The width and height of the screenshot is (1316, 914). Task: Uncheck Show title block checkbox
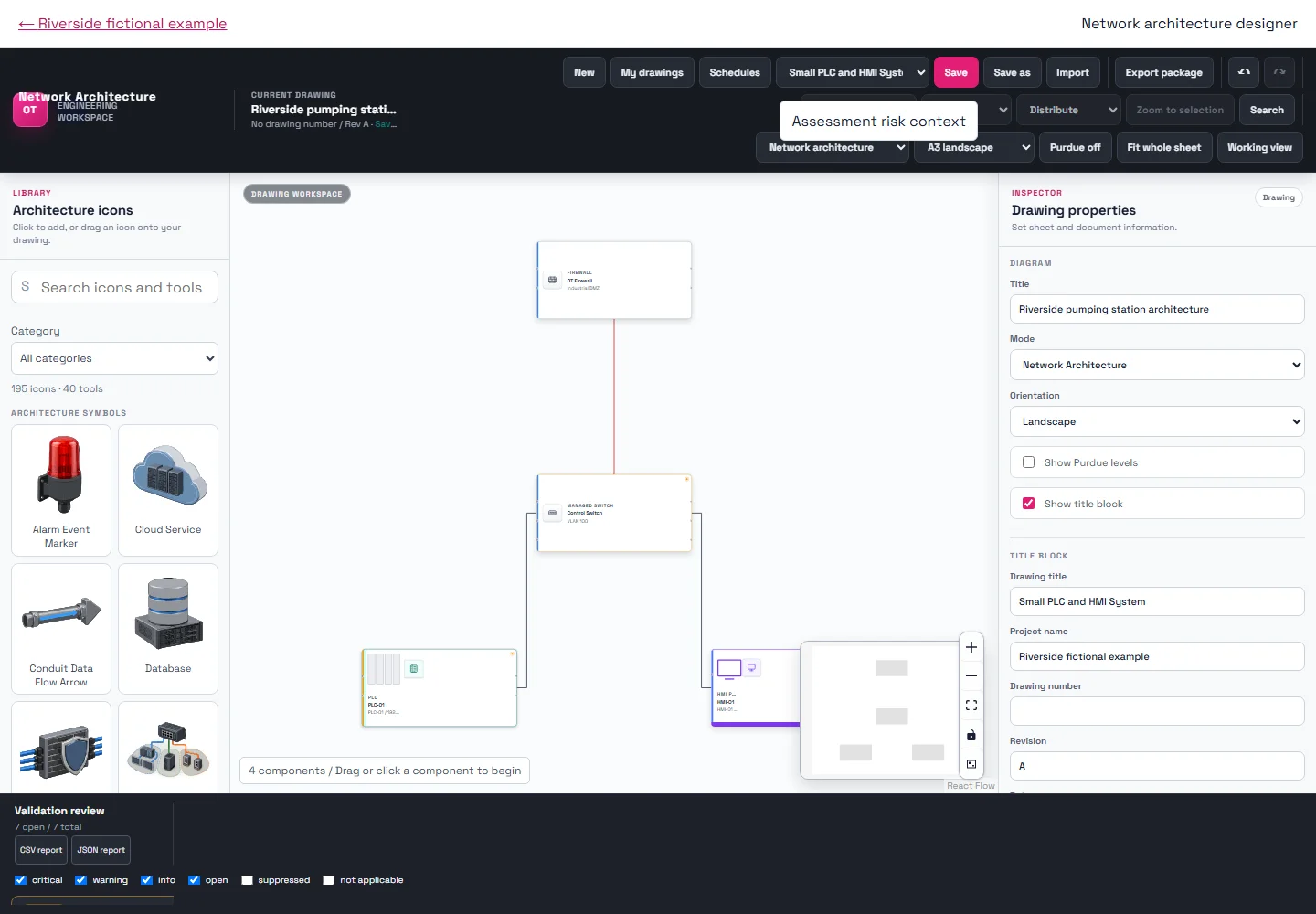1028,504
